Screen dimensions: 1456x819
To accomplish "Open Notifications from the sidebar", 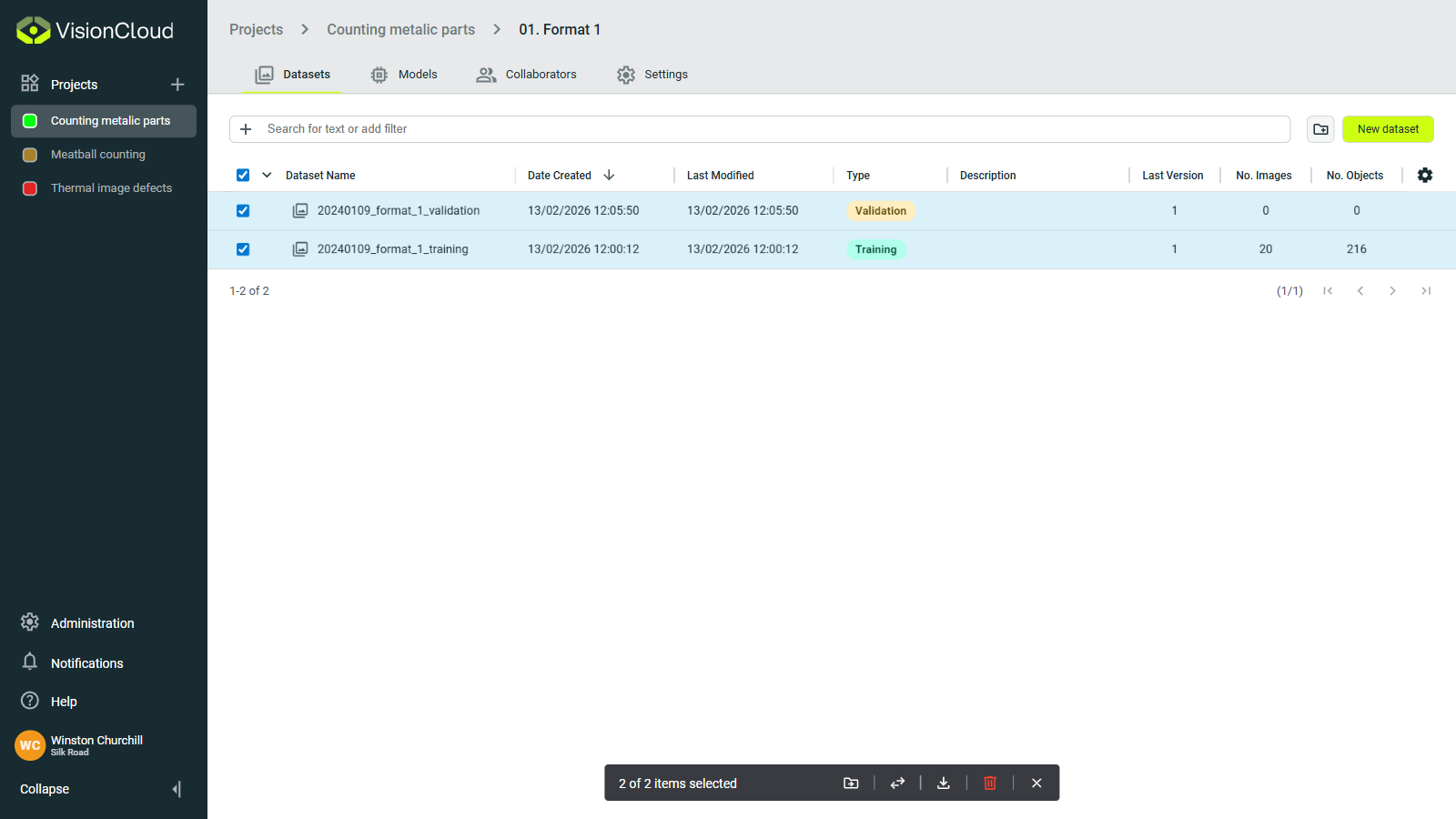I will click(86, 662).
